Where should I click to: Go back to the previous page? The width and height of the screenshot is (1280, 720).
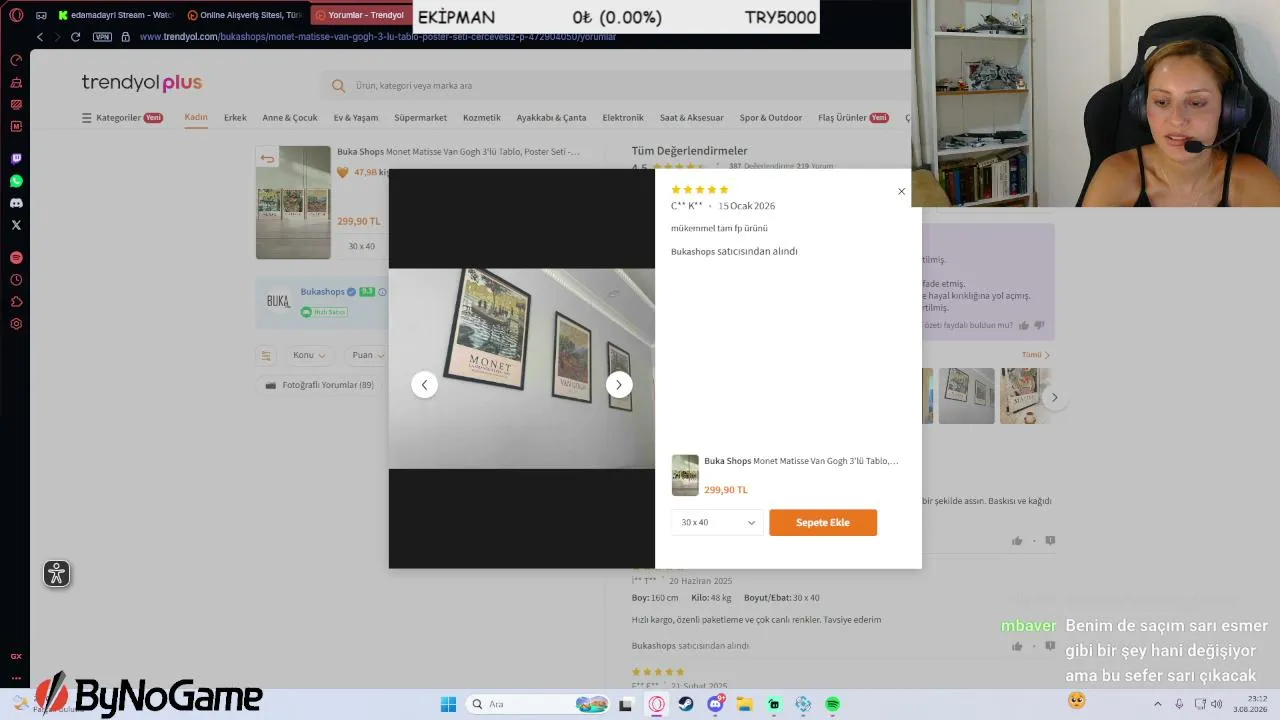click(x=40, y=37)
